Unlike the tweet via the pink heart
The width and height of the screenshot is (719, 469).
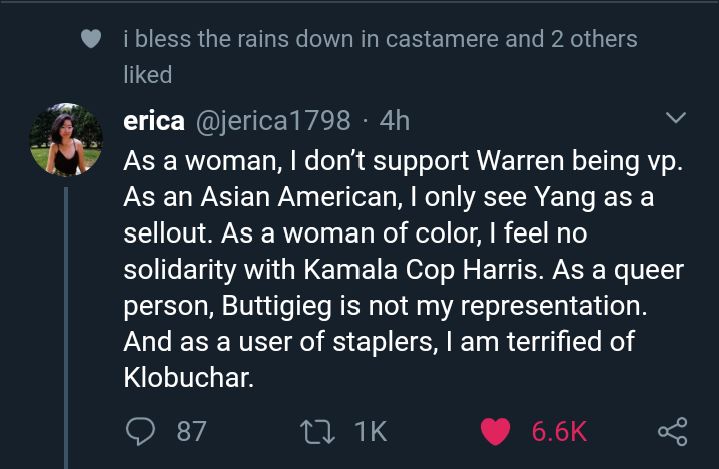pyautogui.click(x=495, y=431)
